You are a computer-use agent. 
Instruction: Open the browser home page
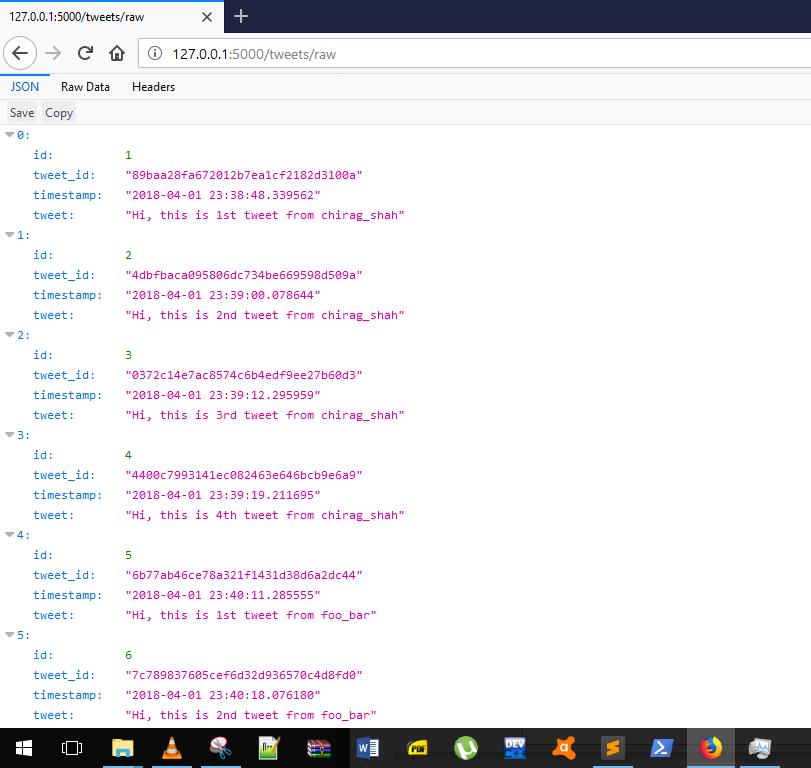coord(117,53)
